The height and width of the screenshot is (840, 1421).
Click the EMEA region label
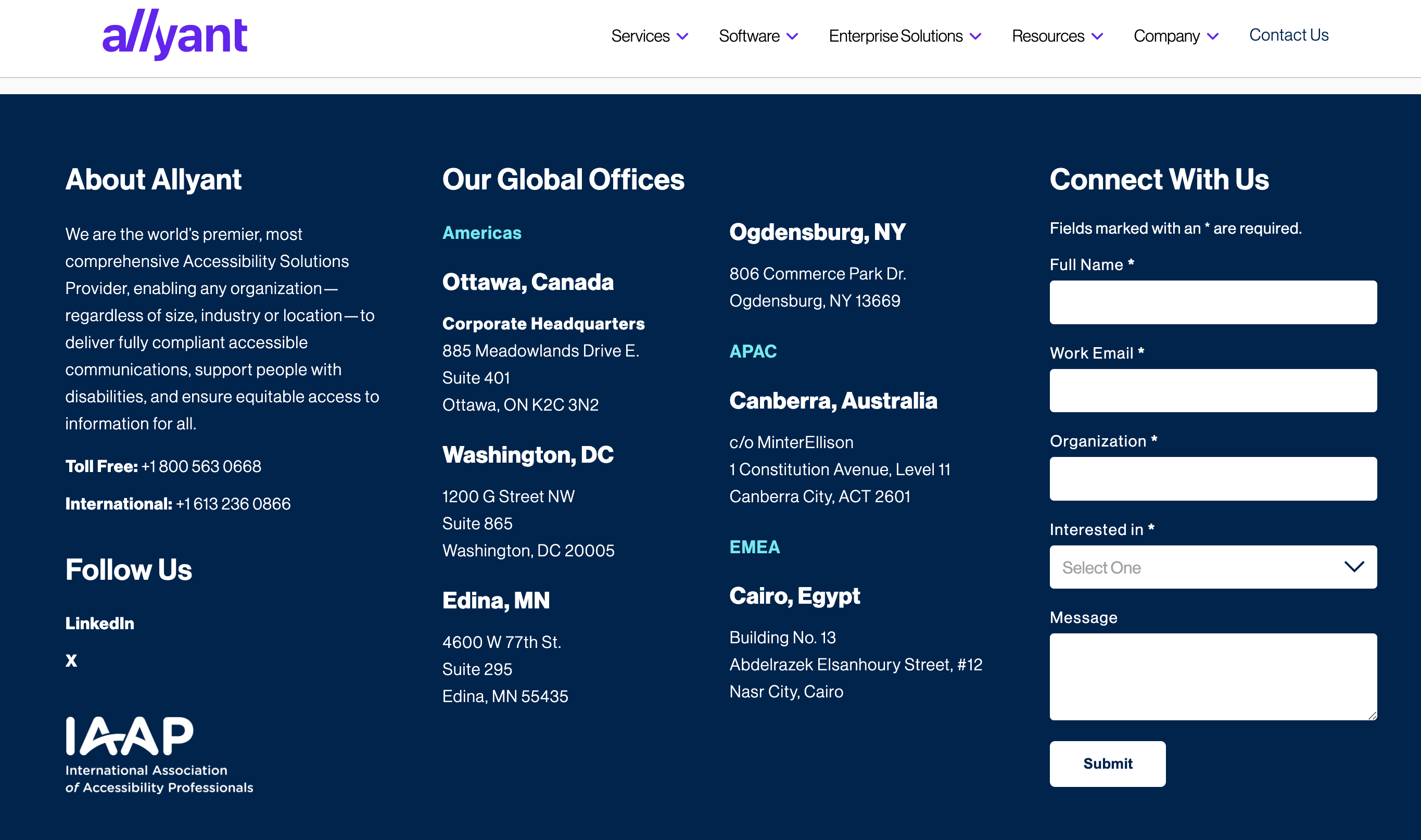[x=755, y=547]
